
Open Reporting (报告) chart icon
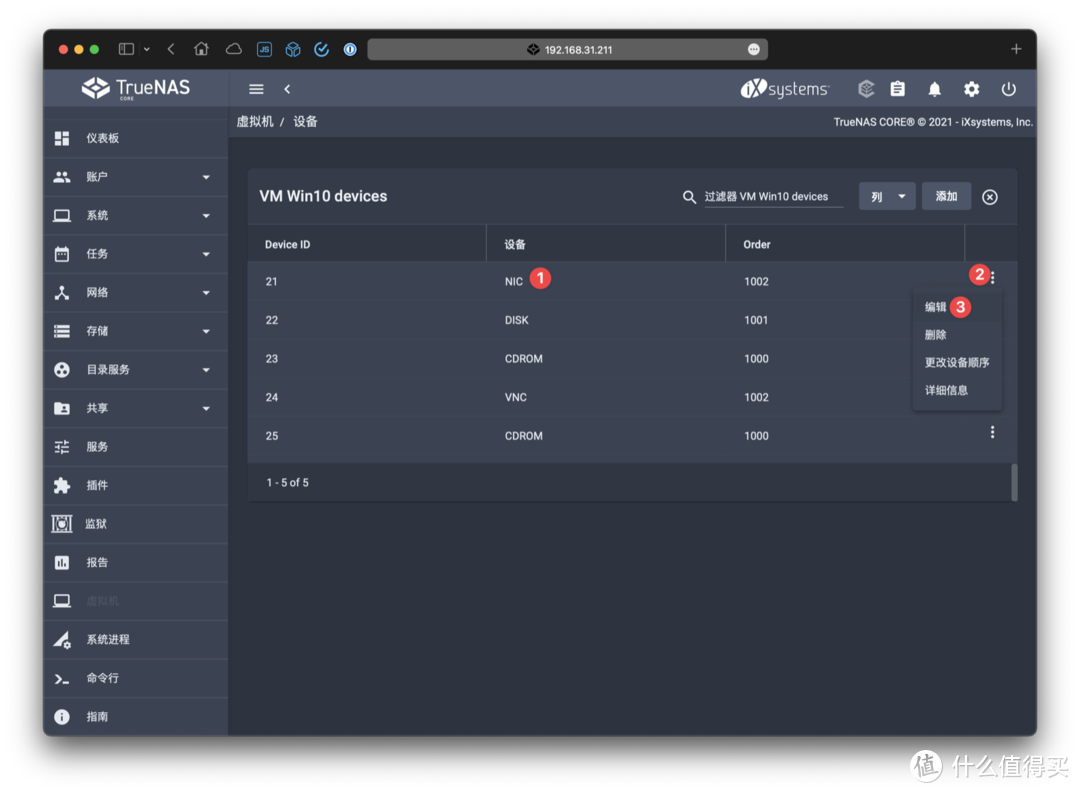coord(62,563)
